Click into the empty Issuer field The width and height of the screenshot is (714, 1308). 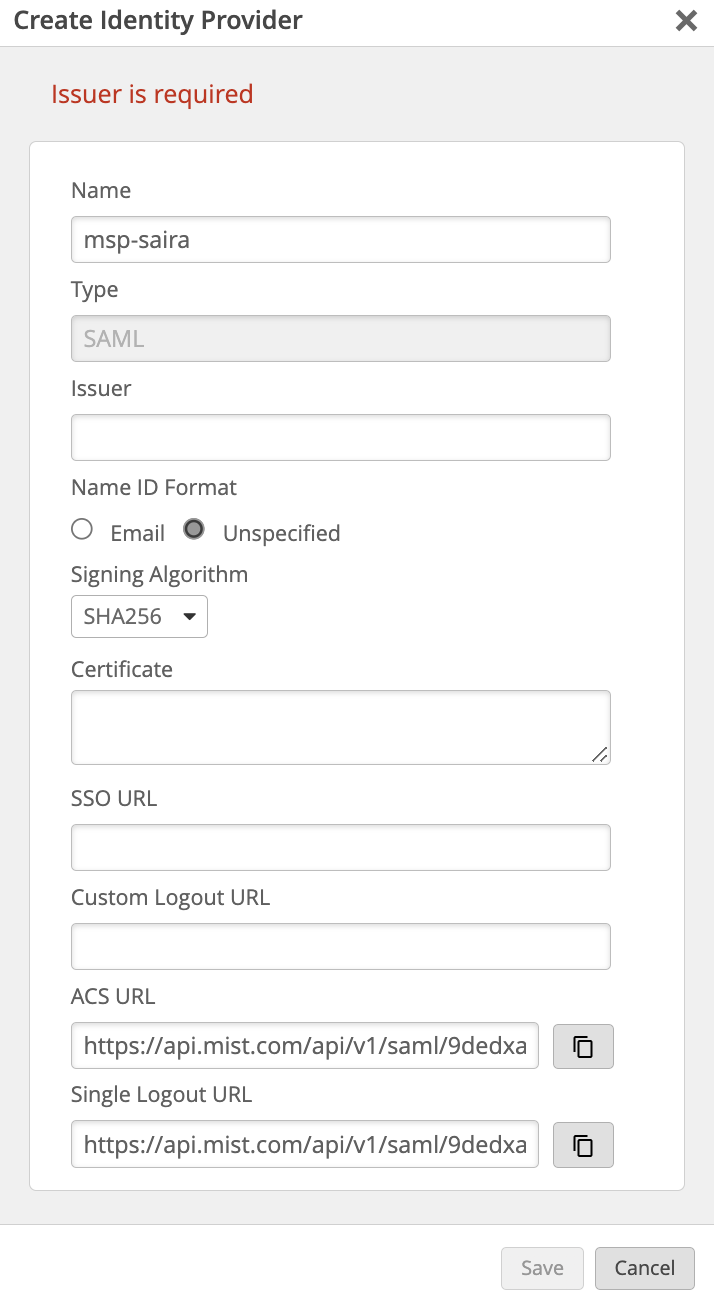click(340, 438)
